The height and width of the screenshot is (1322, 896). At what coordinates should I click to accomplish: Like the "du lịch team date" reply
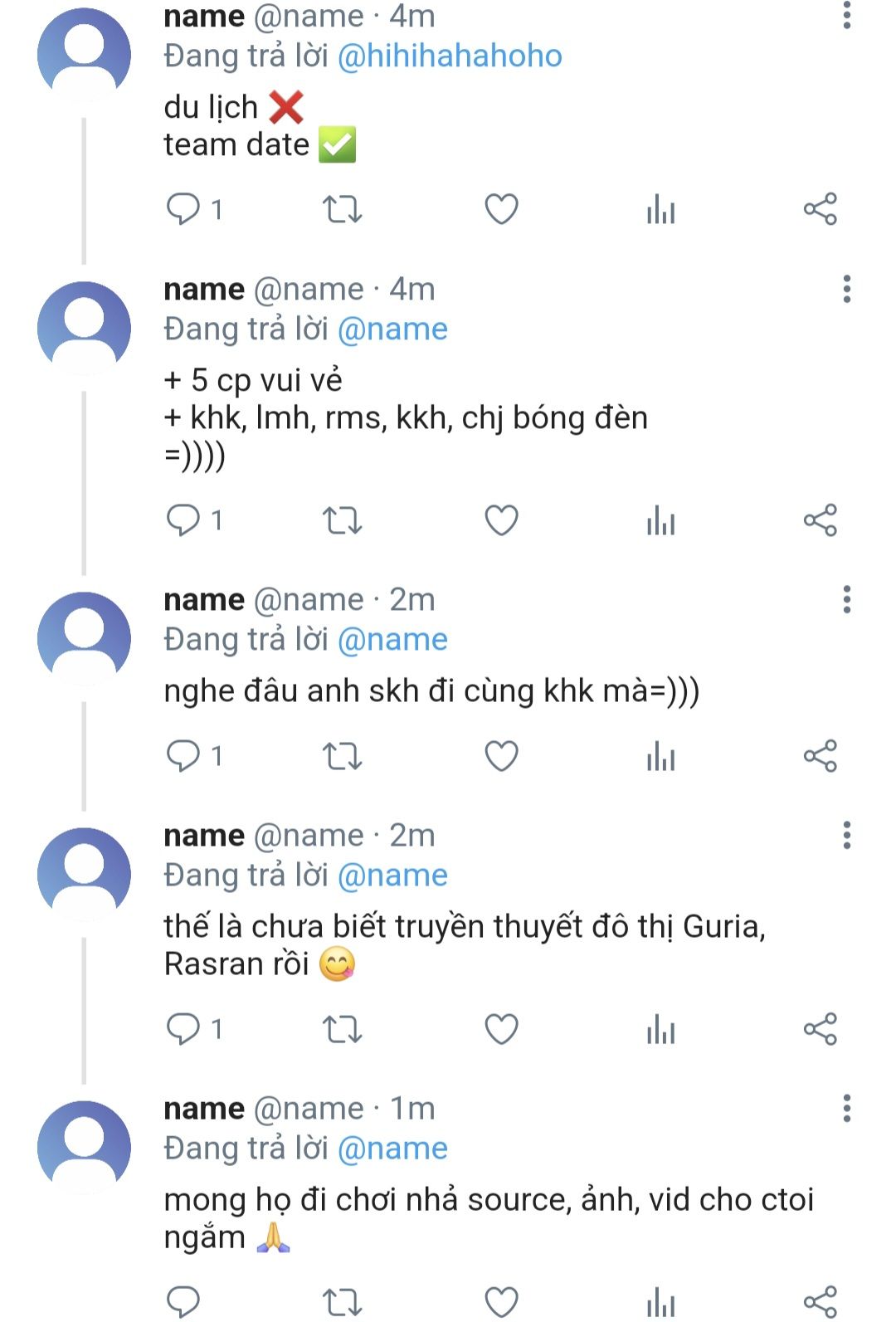[x=501, y=209]
